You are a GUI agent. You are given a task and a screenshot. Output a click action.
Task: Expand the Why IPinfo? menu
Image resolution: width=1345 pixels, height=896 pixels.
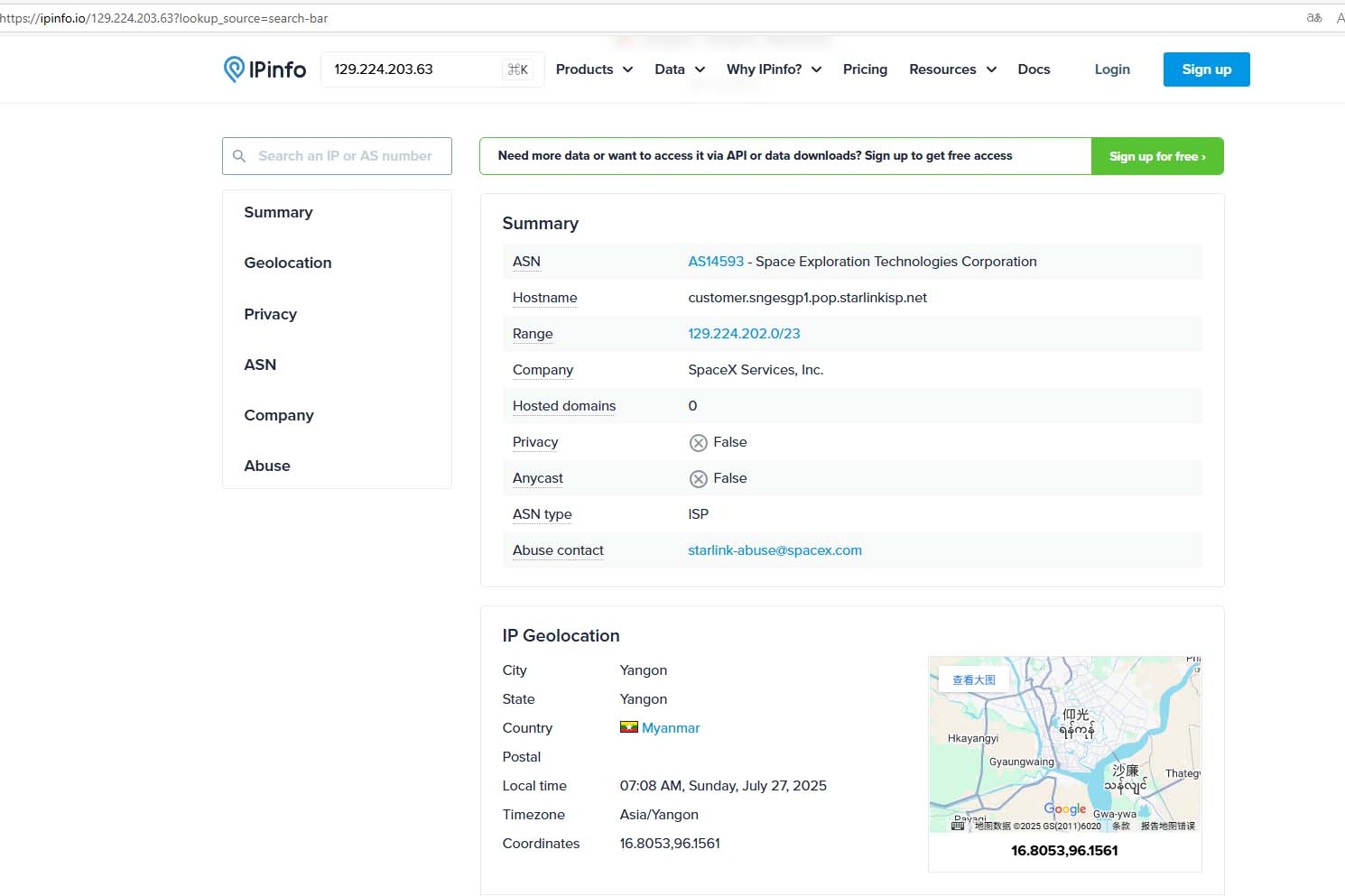click(774, 69)
